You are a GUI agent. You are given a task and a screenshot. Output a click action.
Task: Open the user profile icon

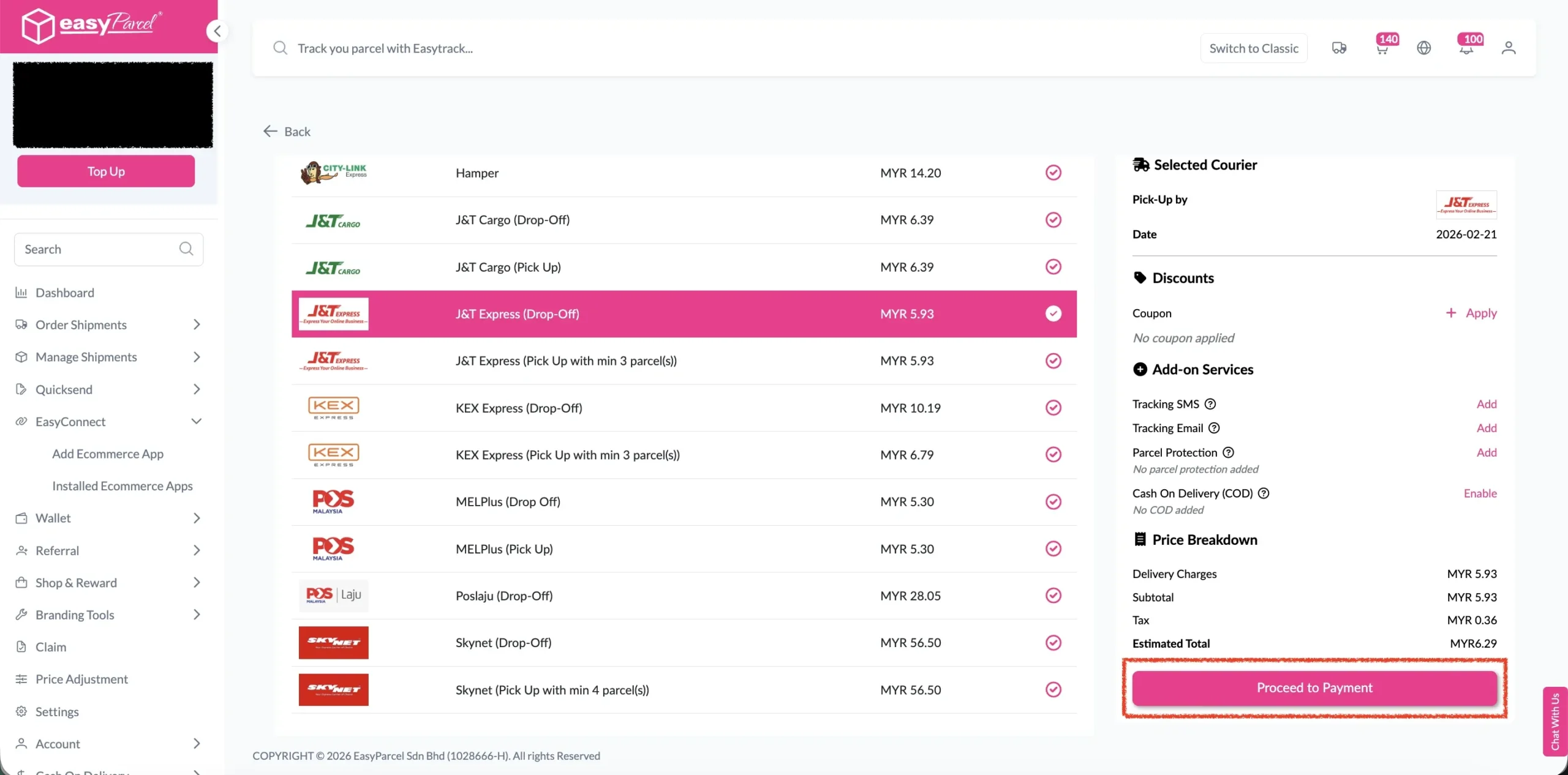click(1509, 48)
